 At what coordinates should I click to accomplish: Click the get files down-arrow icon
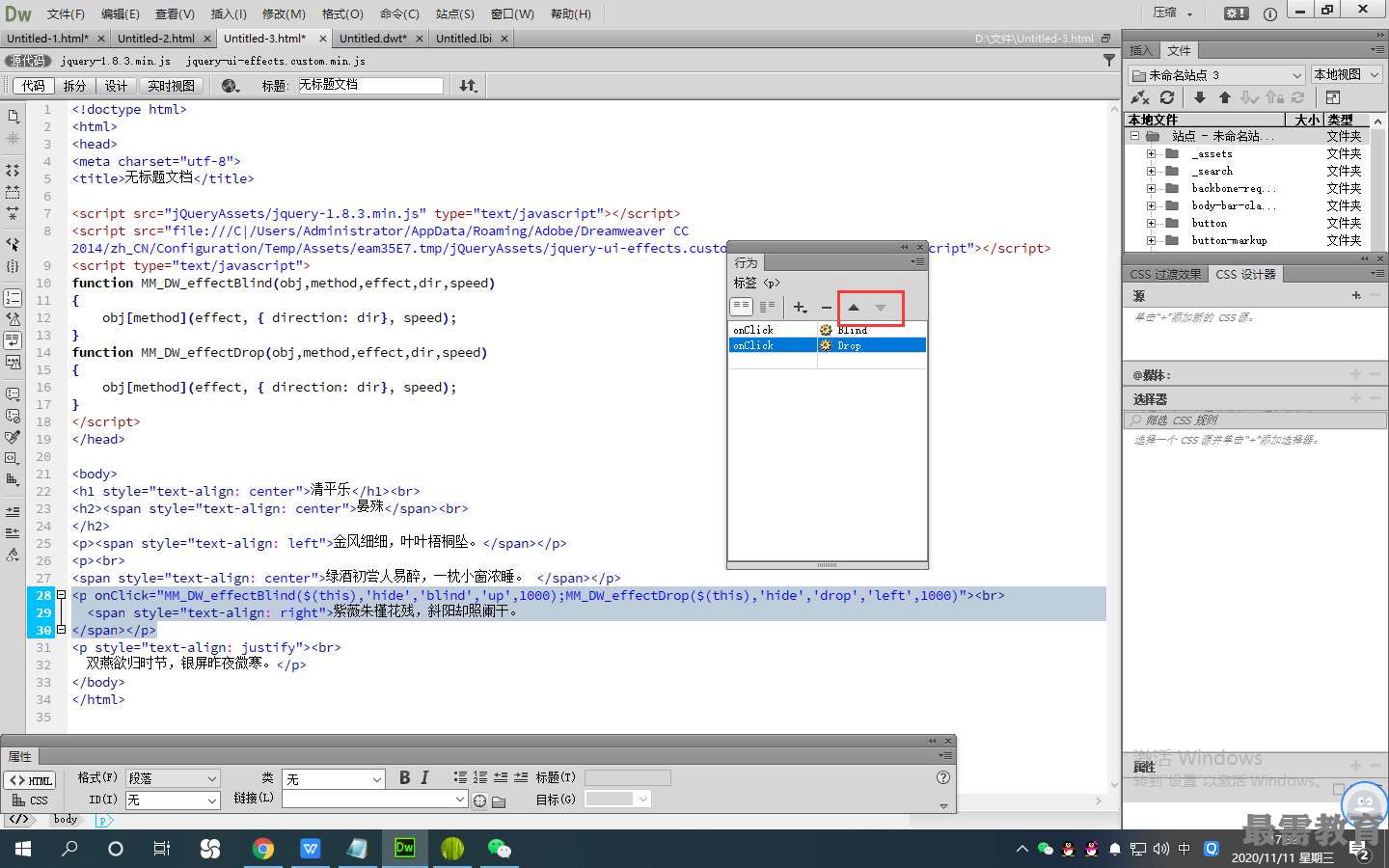[1200, 97]
